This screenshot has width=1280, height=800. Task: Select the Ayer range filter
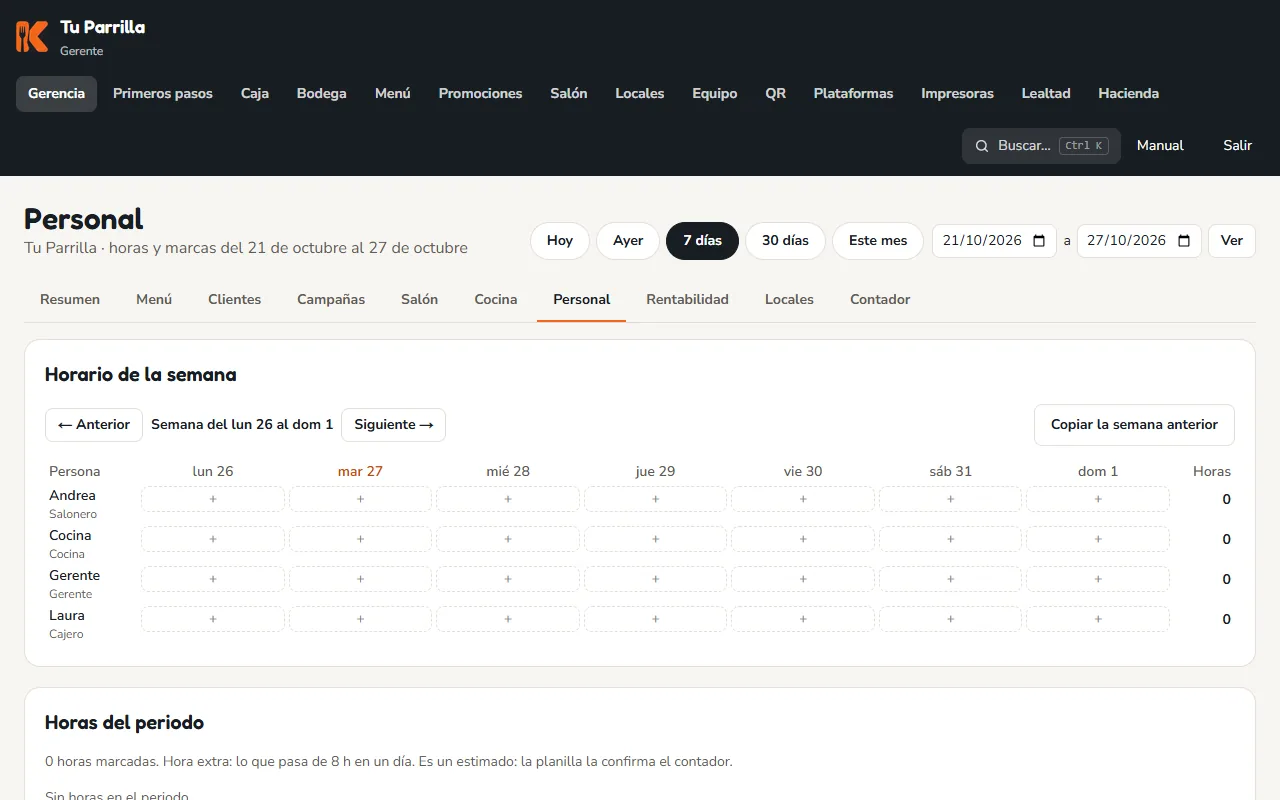[628, 241]
